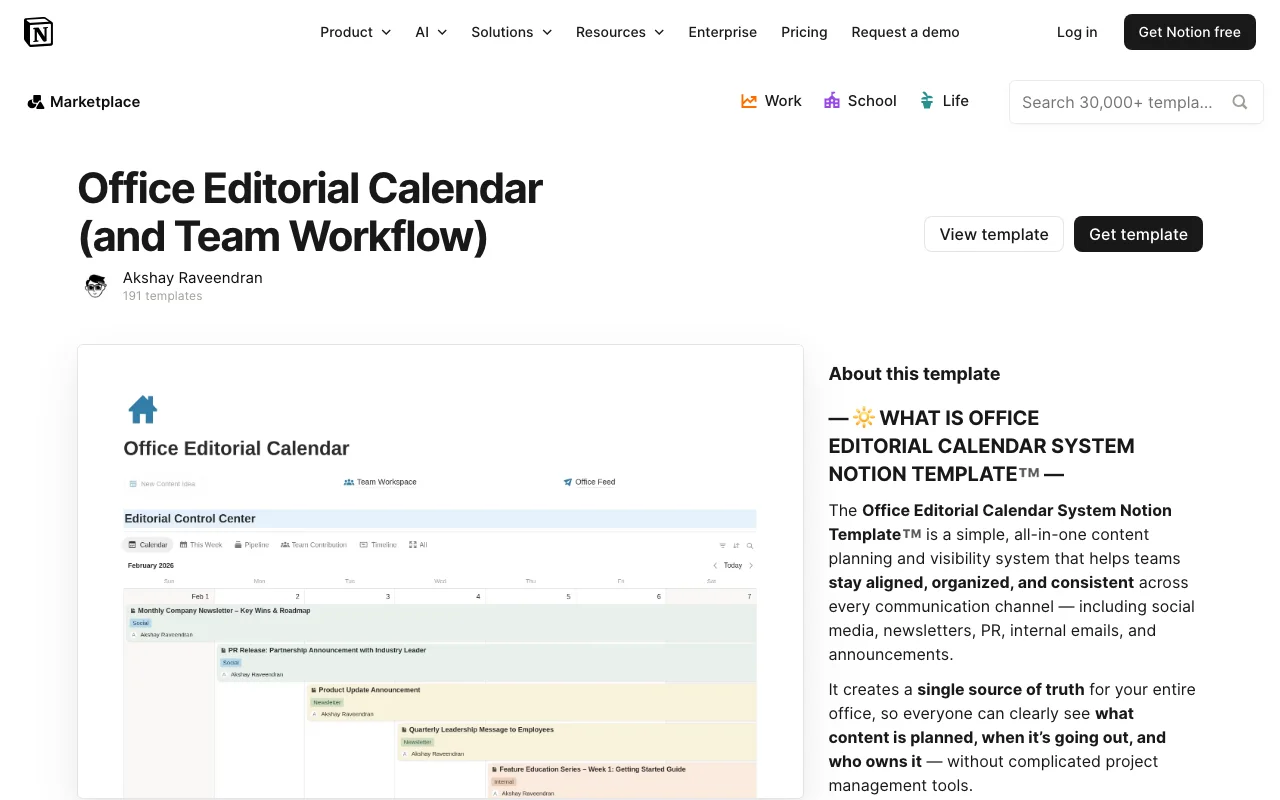Open Akshay Raveendran creator profile link
The image size is (1280, 800).
(193, 278)
